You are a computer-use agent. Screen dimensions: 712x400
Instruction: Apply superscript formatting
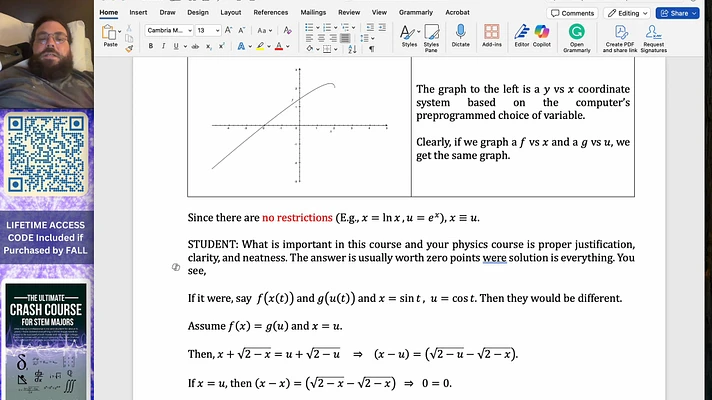pyautogui.click(x=222, y=46)
